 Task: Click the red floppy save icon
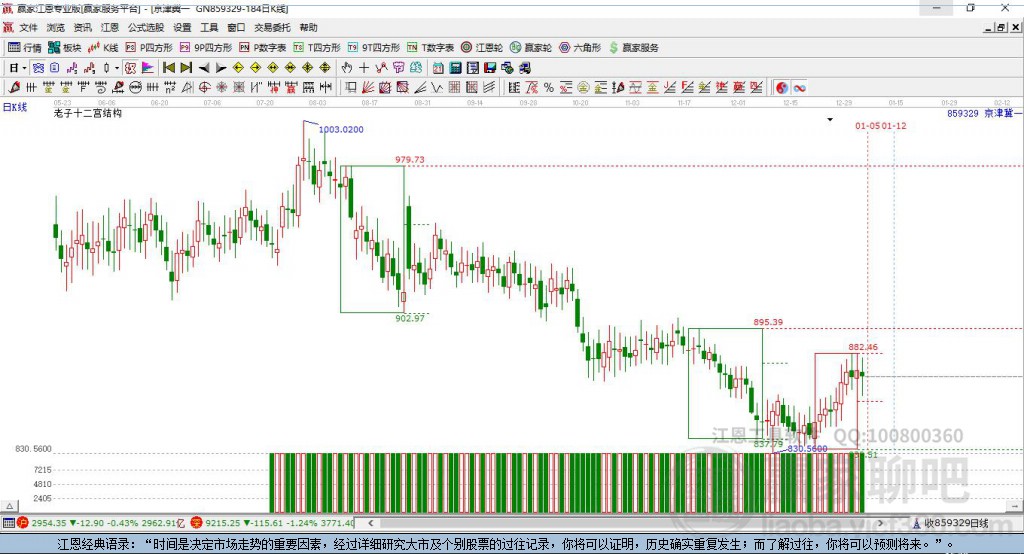pyautogui.click(x=490, y=68)
